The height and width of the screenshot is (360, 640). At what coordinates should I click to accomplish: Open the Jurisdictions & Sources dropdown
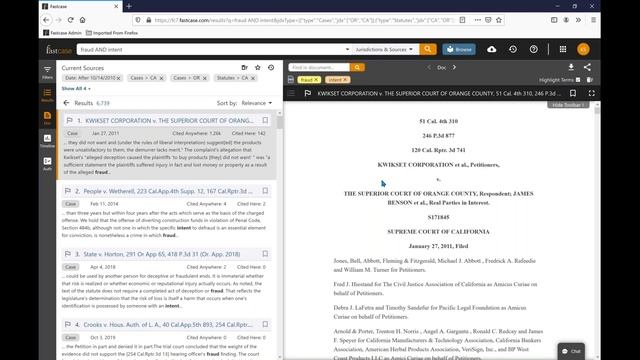(x=385, y=49)
